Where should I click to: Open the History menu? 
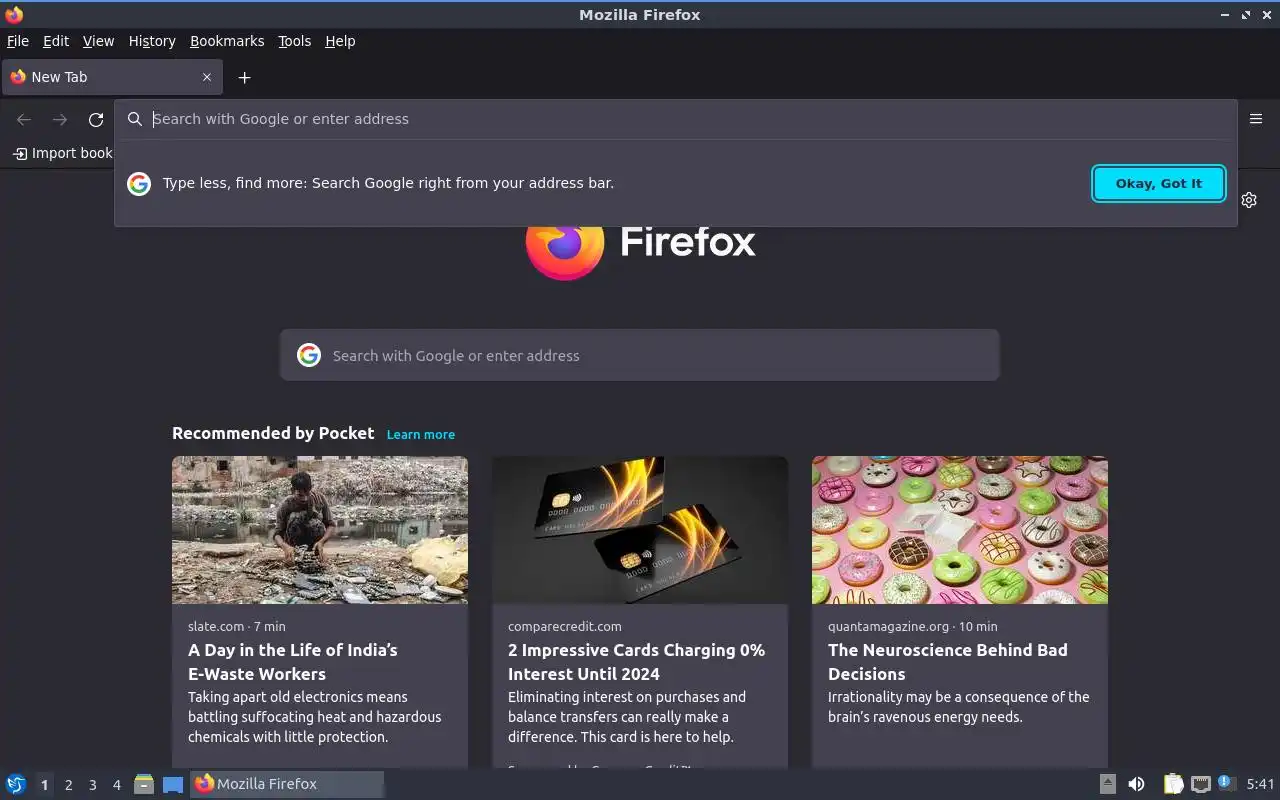tap(152, 41)
